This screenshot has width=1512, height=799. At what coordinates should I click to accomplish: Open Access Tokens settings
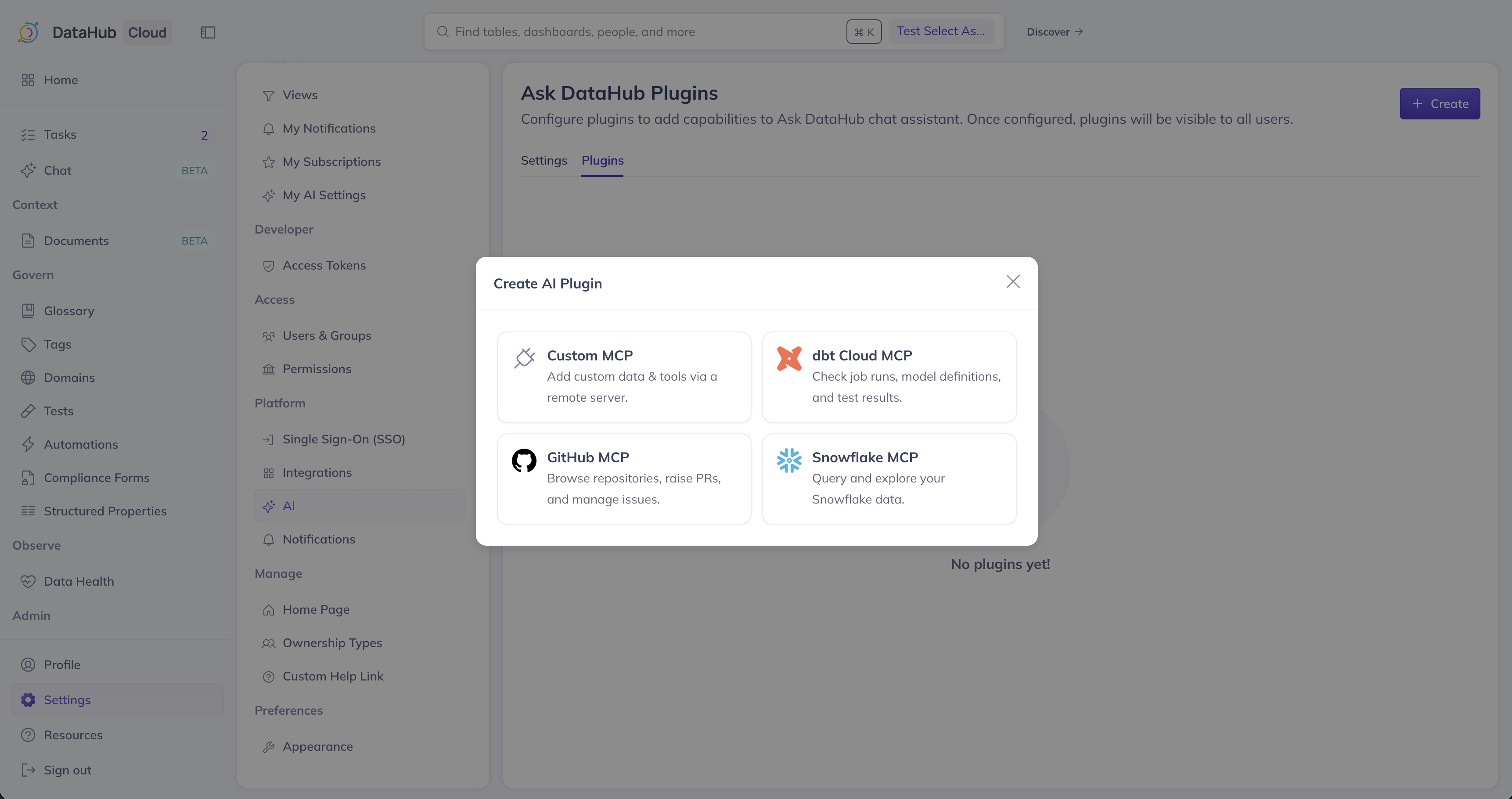(324, 265)
